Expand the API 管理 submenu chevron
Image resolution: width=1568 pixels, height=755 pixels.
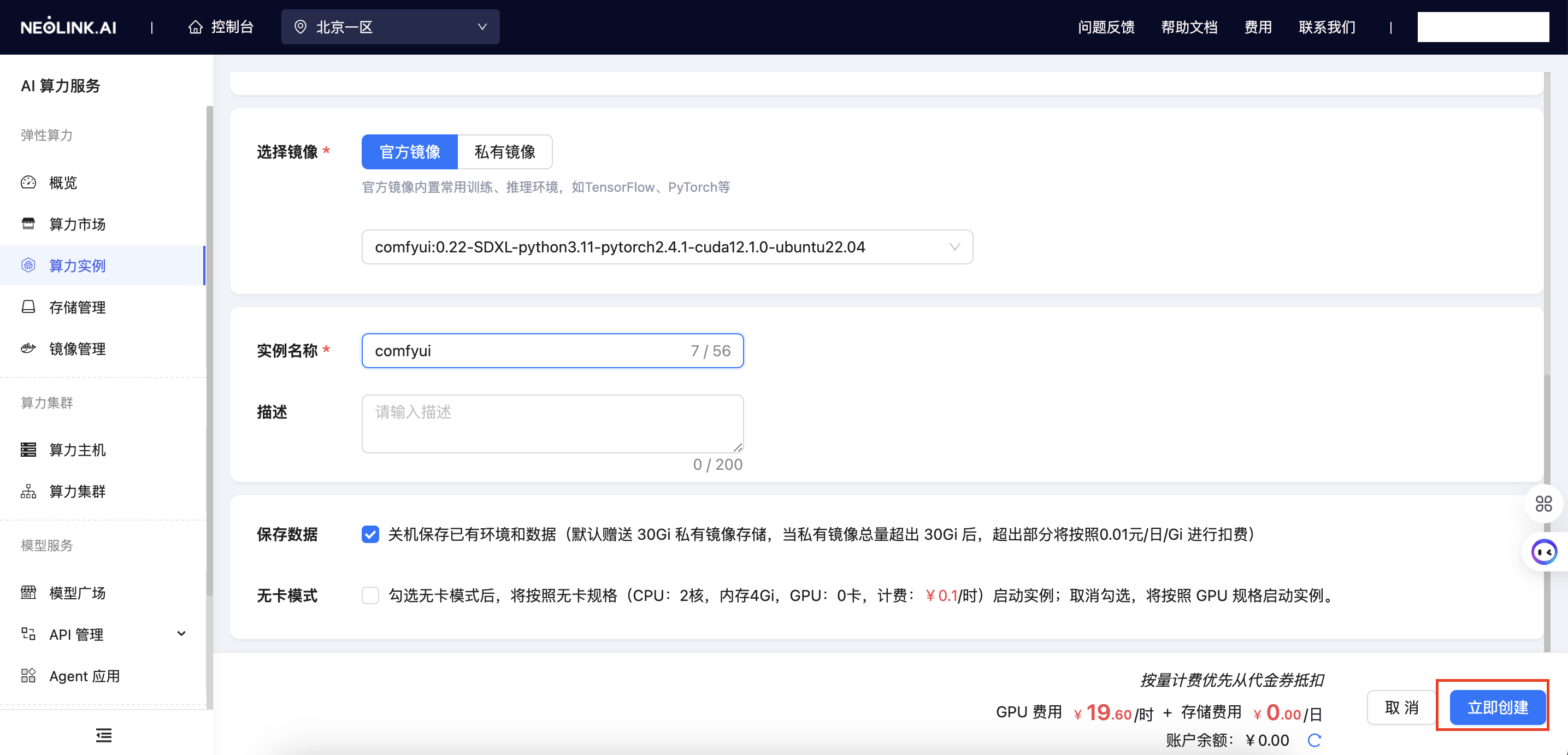pos(181,633)
